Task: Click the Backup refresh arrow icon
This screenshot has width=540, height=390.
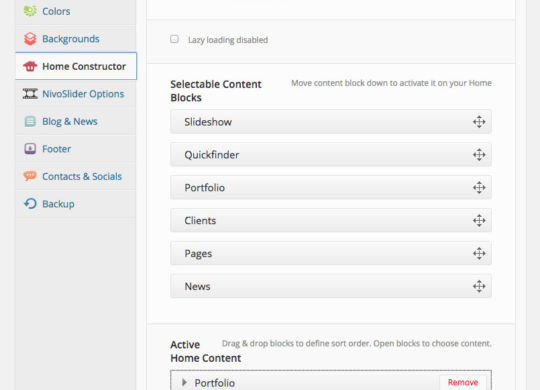Action: 30,204
